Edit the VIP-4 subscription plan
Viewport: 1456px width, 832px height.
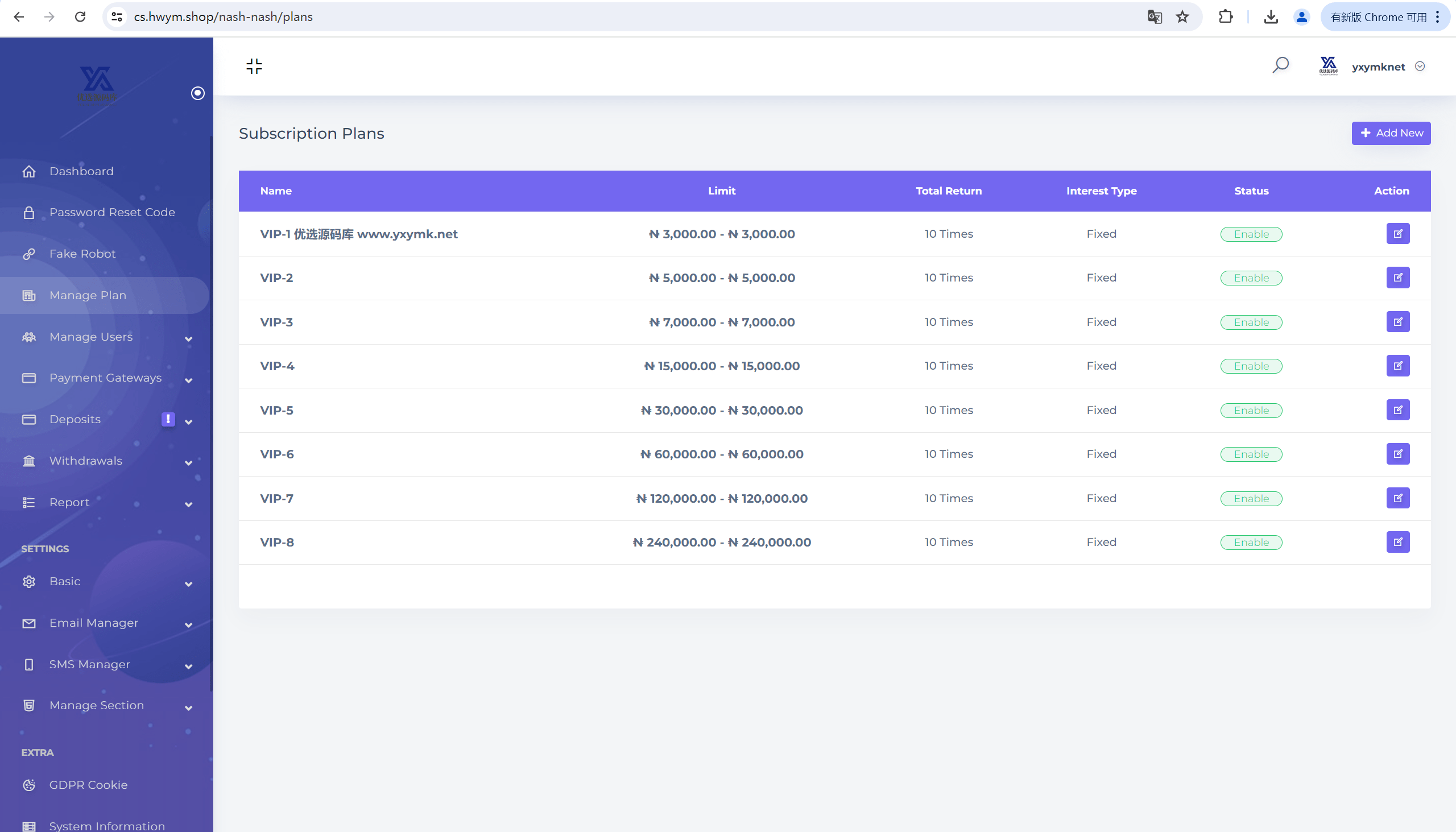pos(1398,366)
